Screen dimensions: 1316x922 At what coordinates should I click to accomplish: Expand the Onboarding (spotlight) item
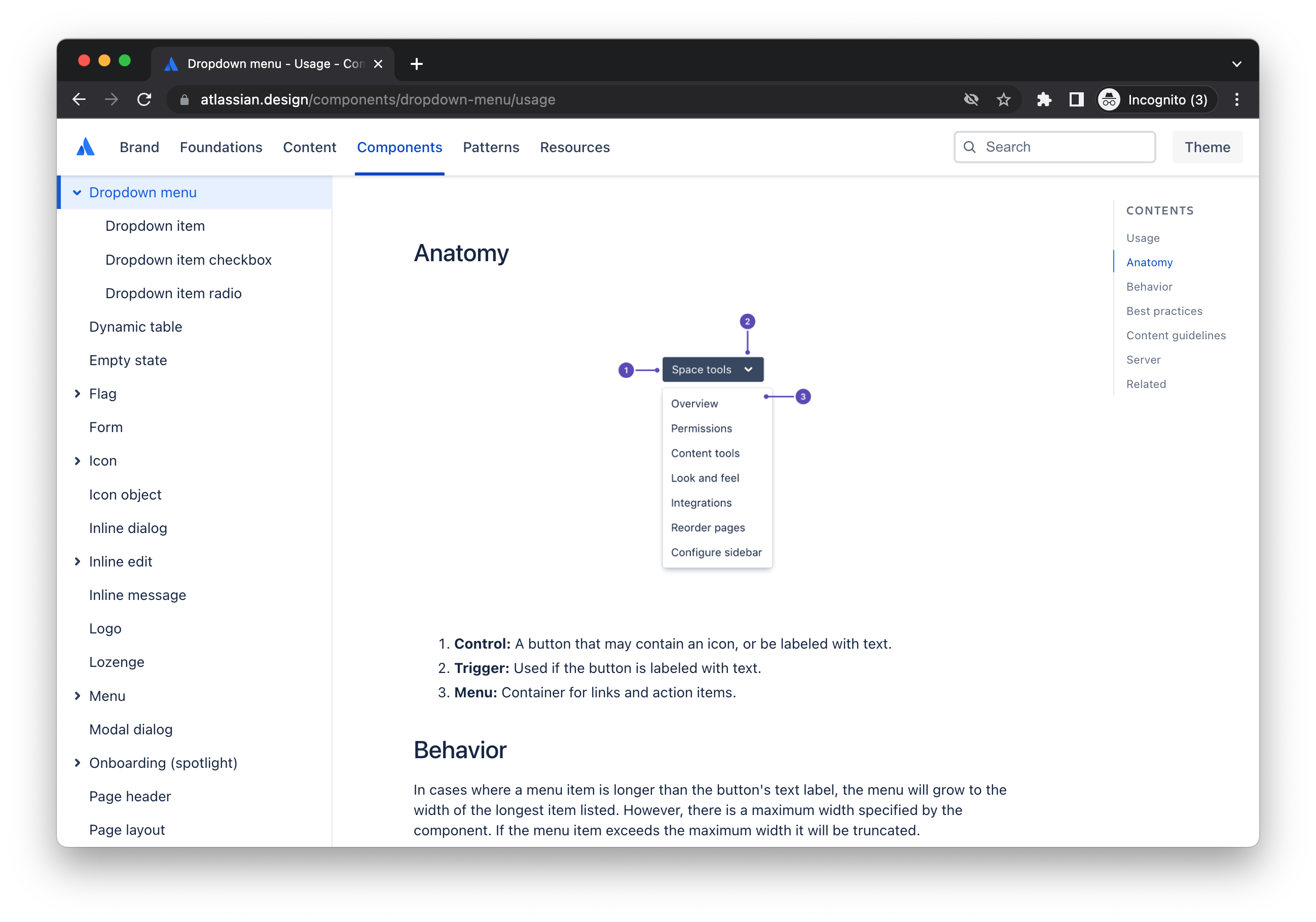pyautogui.click(x=78, y=763)
